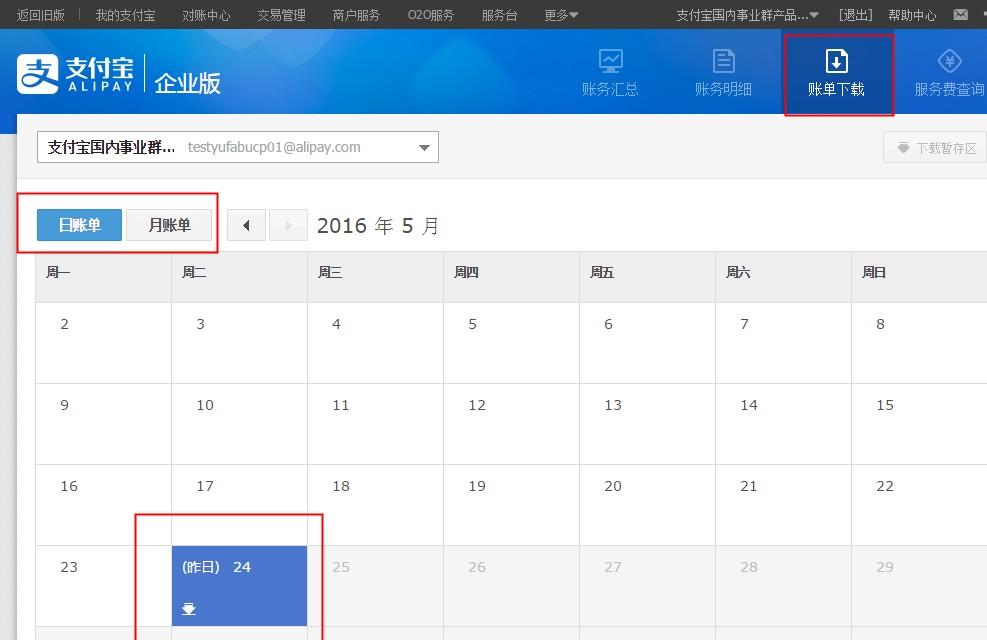The image size is (987, 640).
Task: Open 账单下载 download icon
Action: (837, 73)
